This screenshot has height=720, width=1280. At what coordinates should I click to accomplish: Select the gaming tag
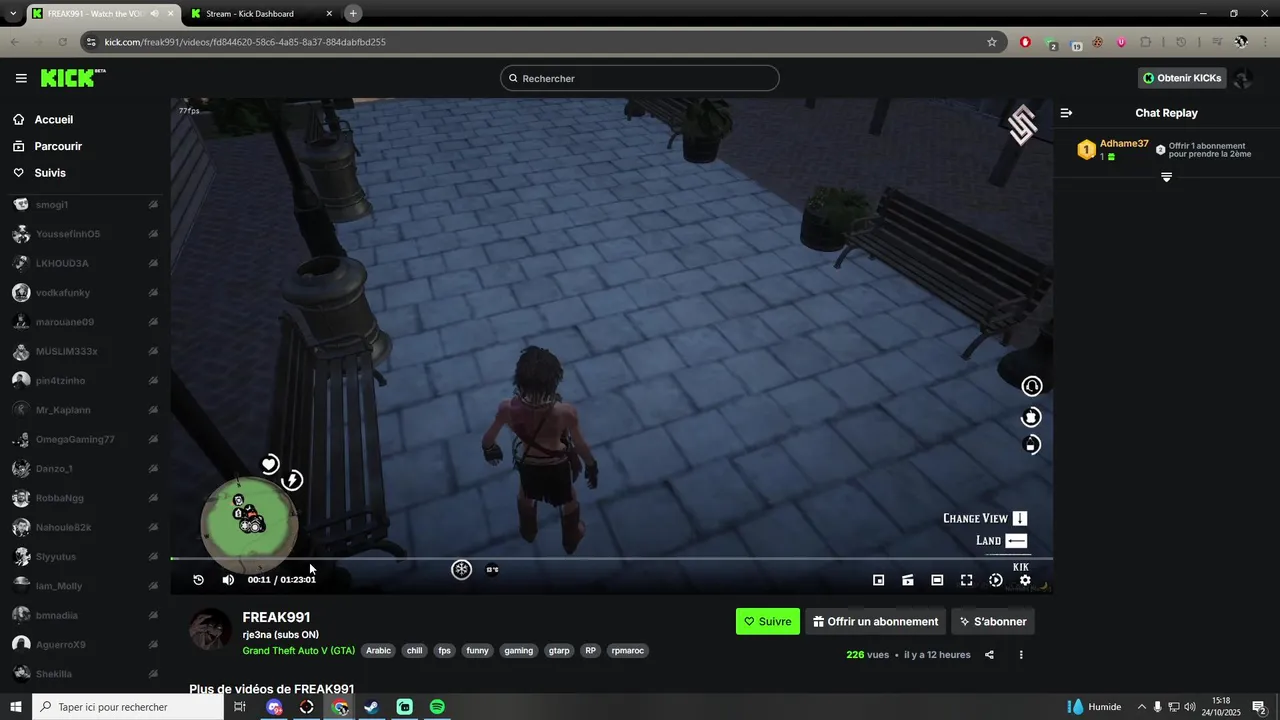pos(519,650)
